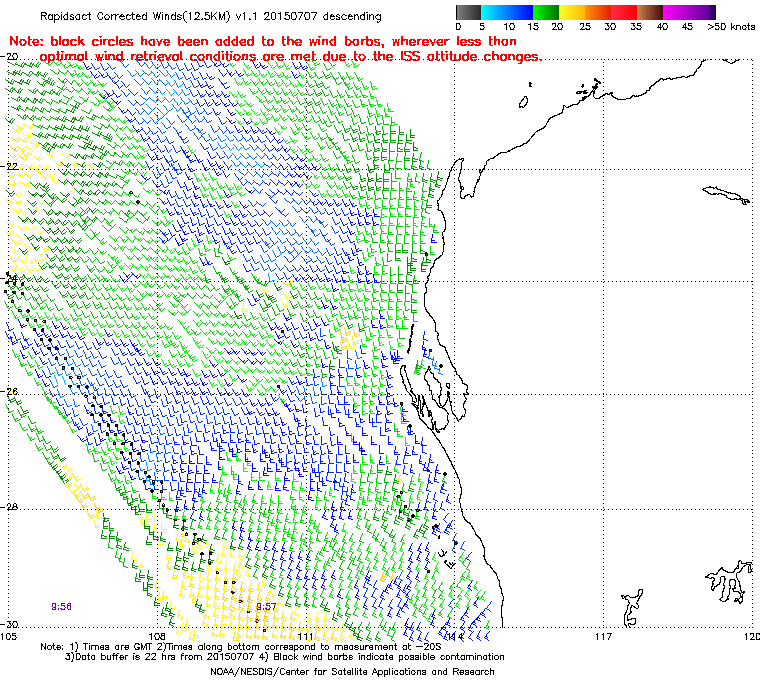
Task: Click the longitude label '111'
Action: (305, 636)
